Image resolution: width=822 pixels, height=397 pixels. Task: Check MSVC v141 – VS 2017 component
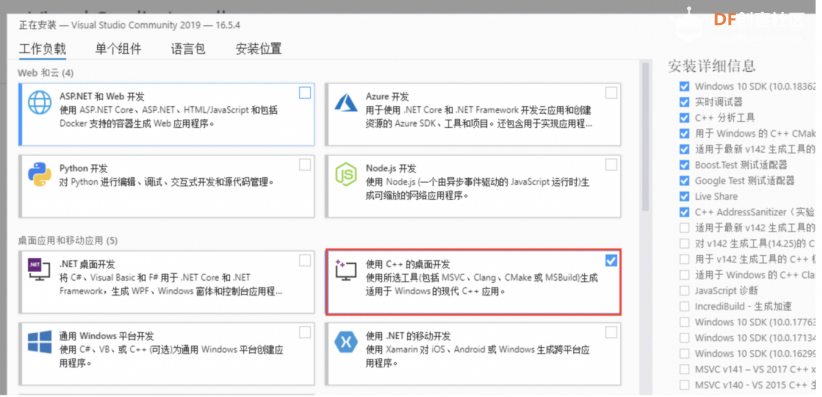(x=684, y=369)
